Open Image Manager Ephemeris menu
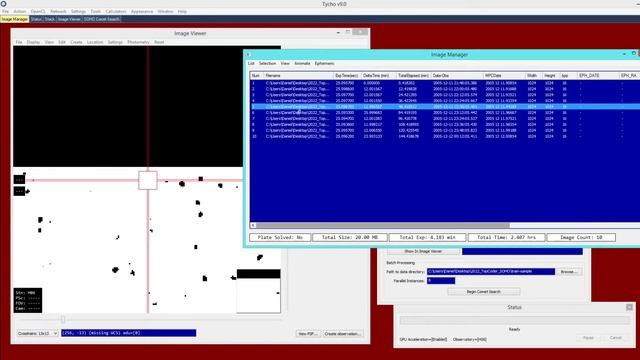 pyautogui.click(x=324, y=63)
